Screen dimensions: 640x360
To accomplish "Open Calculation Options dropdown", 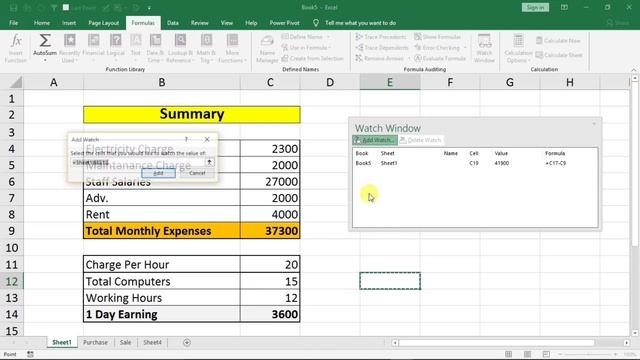I will [x=518, y=49].
